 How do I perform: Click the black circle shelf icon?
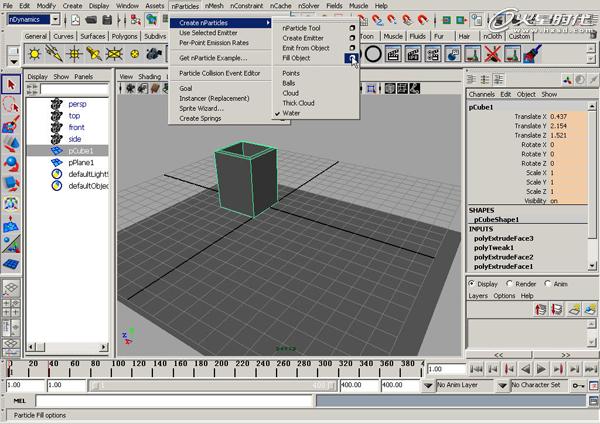pos(373,54)
